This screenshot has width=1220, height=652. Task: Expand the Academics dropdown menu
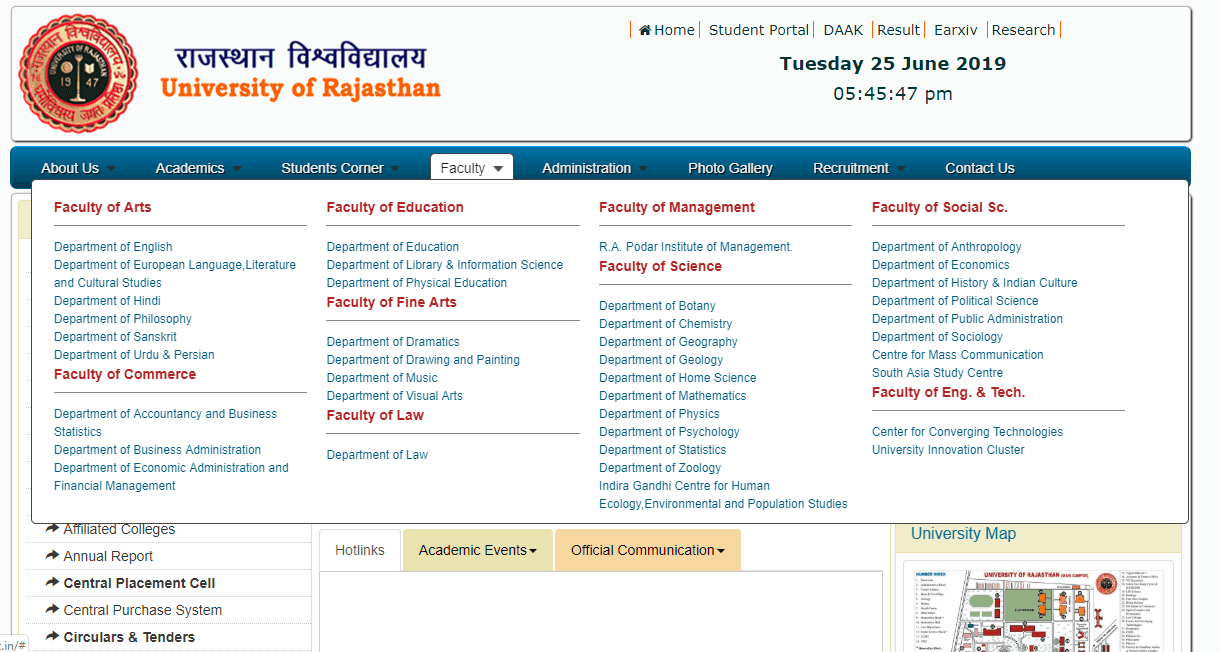coord(198,168)
